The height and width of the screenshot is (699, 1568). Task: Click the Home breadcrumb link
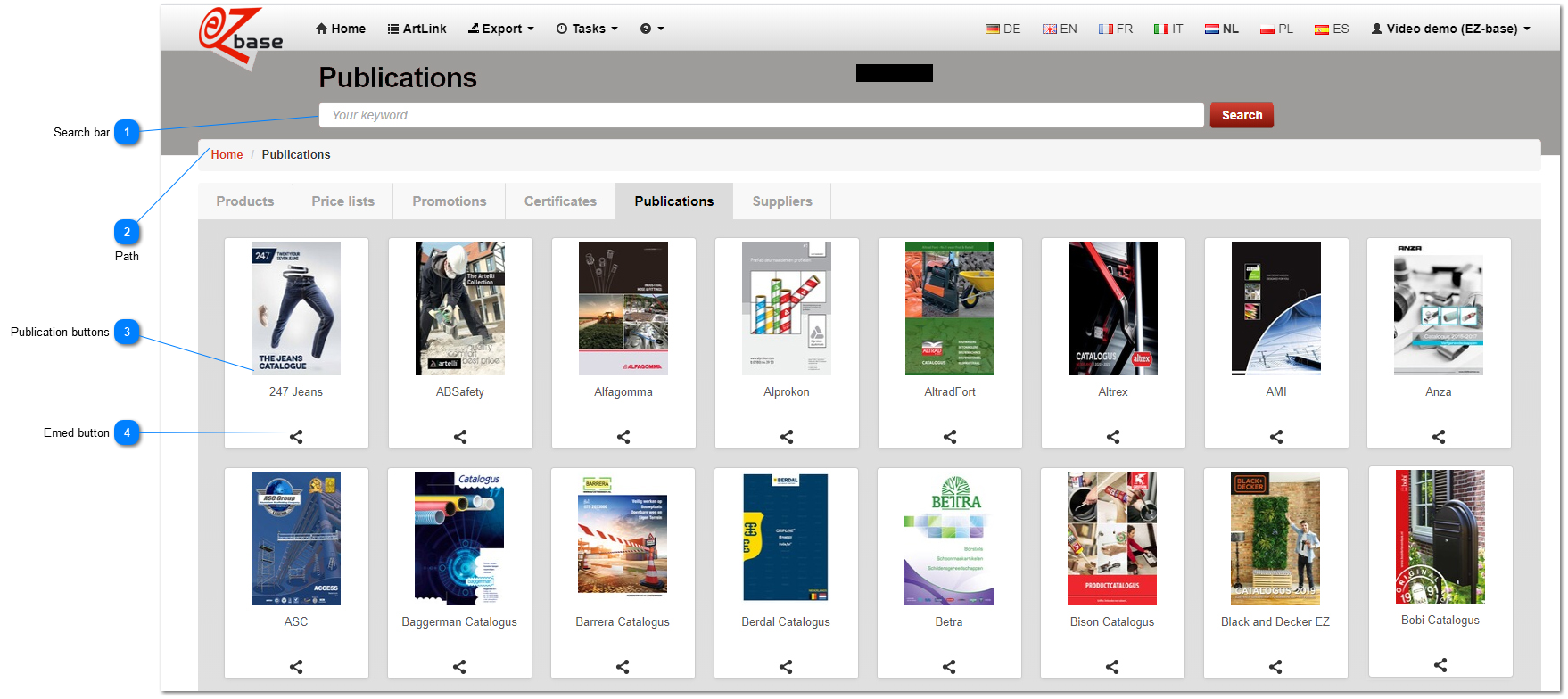click(227, 154)
